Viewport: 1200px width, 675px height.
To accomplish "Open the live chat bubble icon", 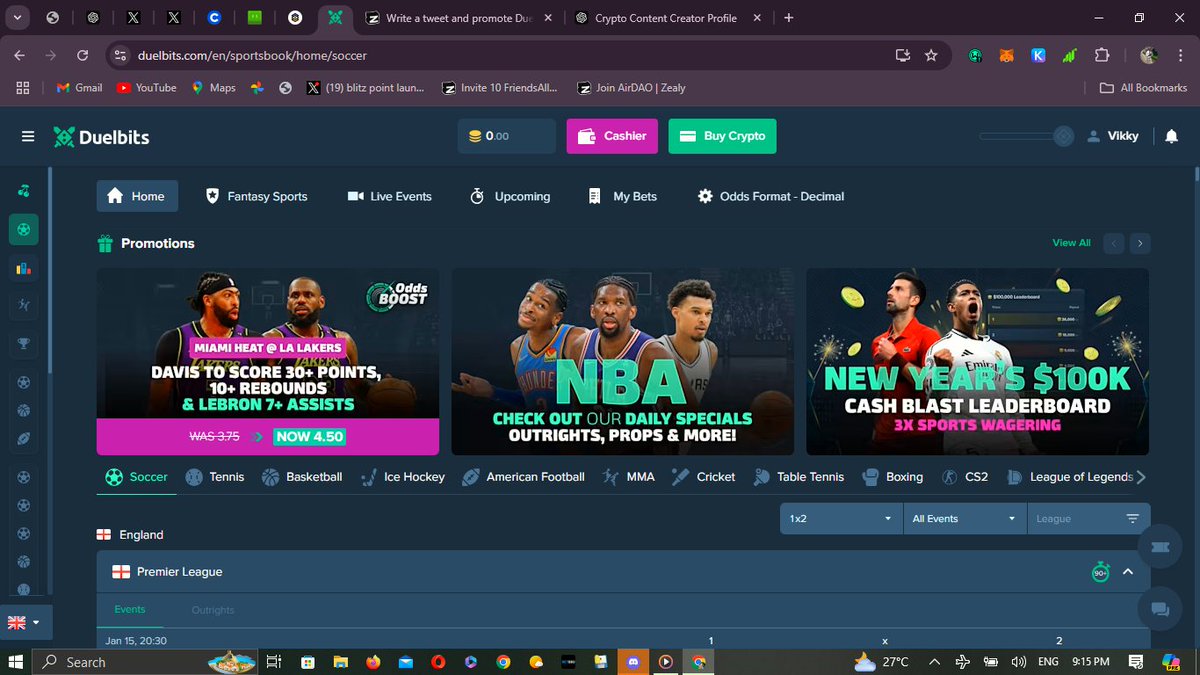I will 1160,608.
